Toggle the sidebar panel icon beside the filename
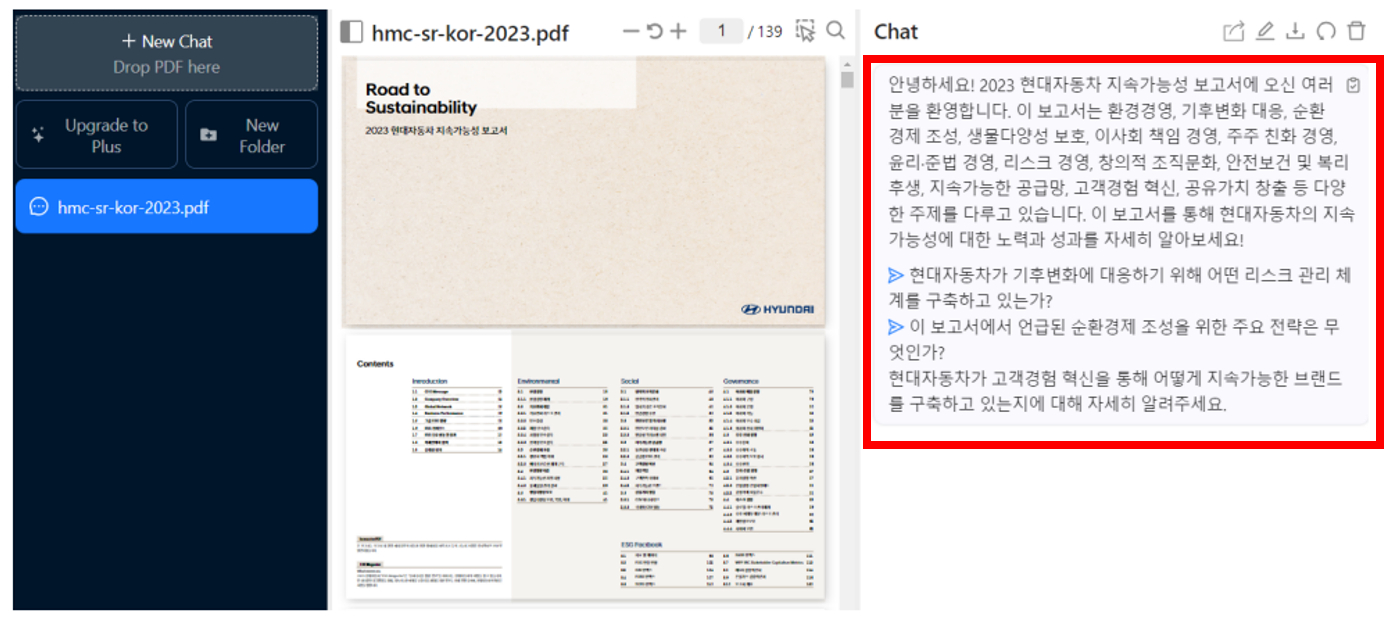The image size is (1384, 618). [351, 32]
